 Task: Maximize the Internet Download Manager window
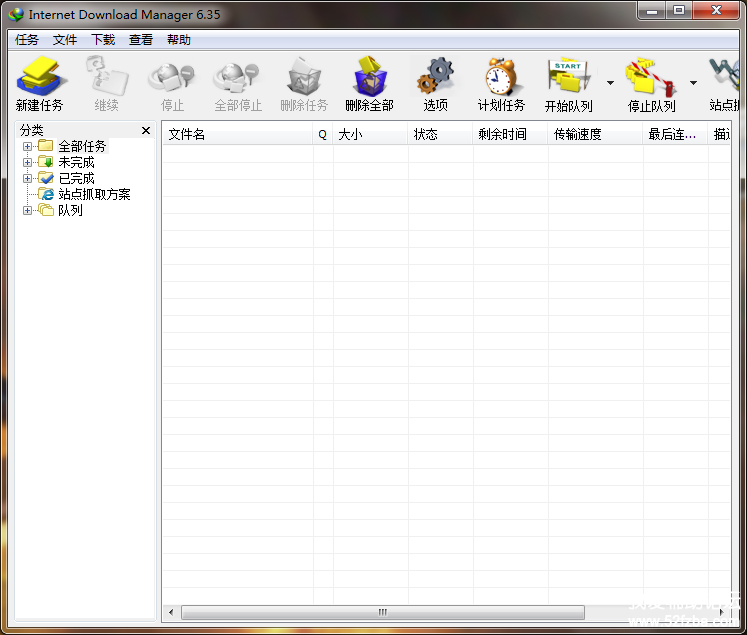pos(679,10)
